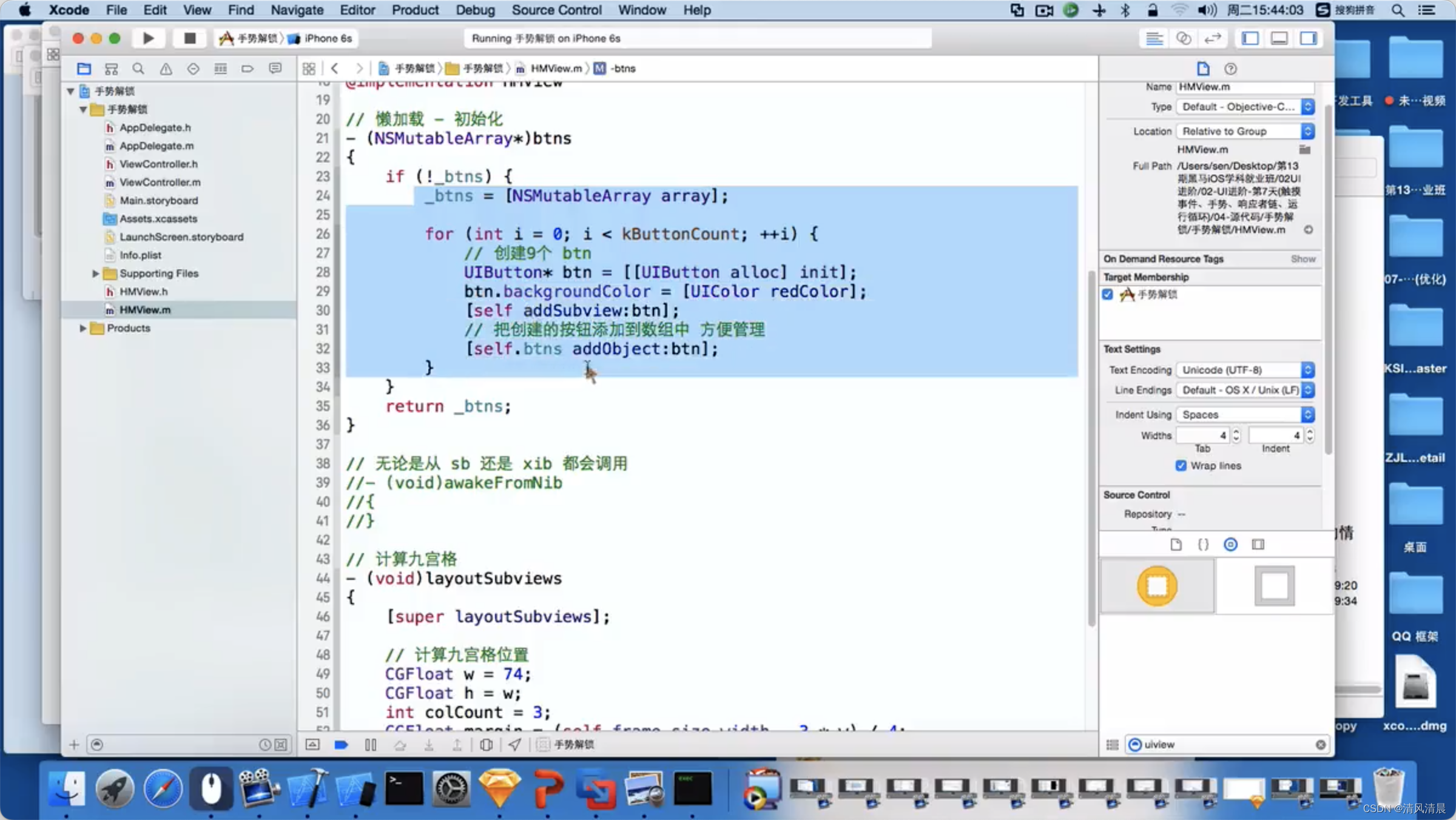The image size is (1456, 820).
Task: Click the Run button to build project
Action: [147, 38]
